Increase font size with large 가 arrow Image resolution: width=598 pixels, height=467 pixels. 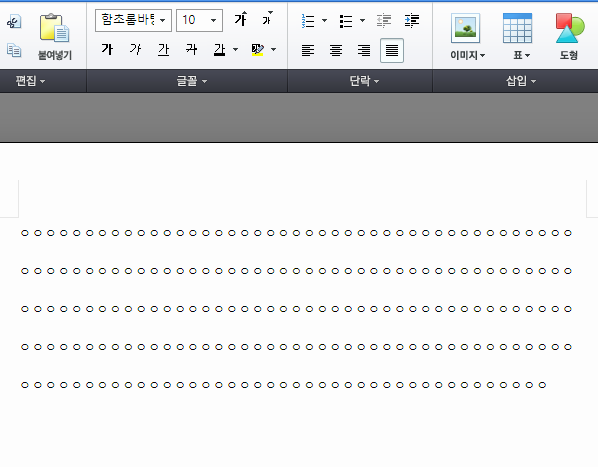point(241,19)
